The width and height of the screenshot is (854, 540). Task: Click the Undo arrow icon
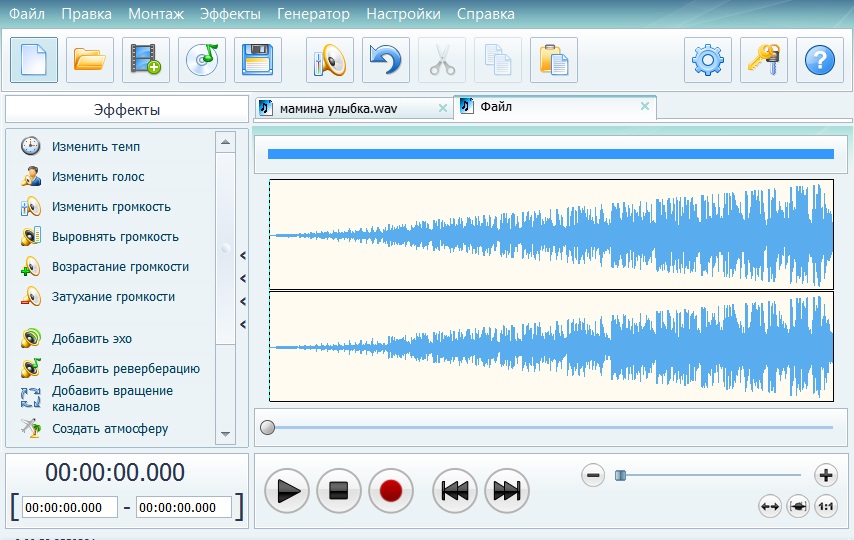pyautogui.click(x=386, y=61)
